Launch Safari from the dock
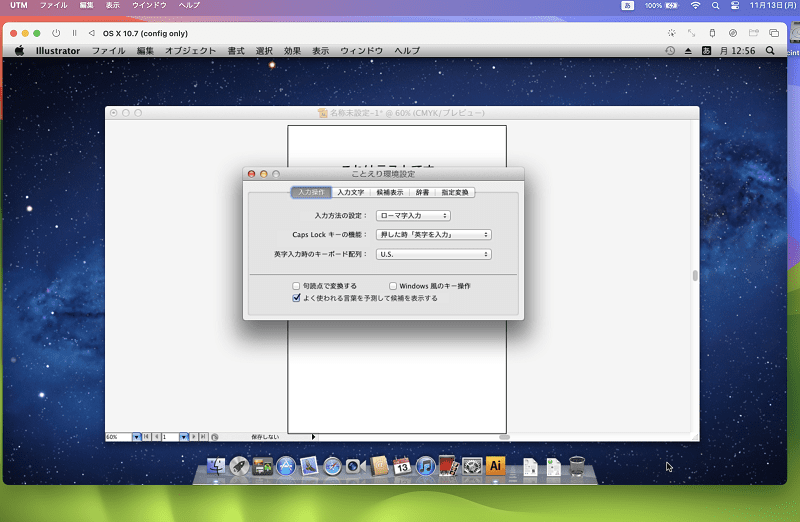This screenshot has width=800, height=522. [332, 466]
